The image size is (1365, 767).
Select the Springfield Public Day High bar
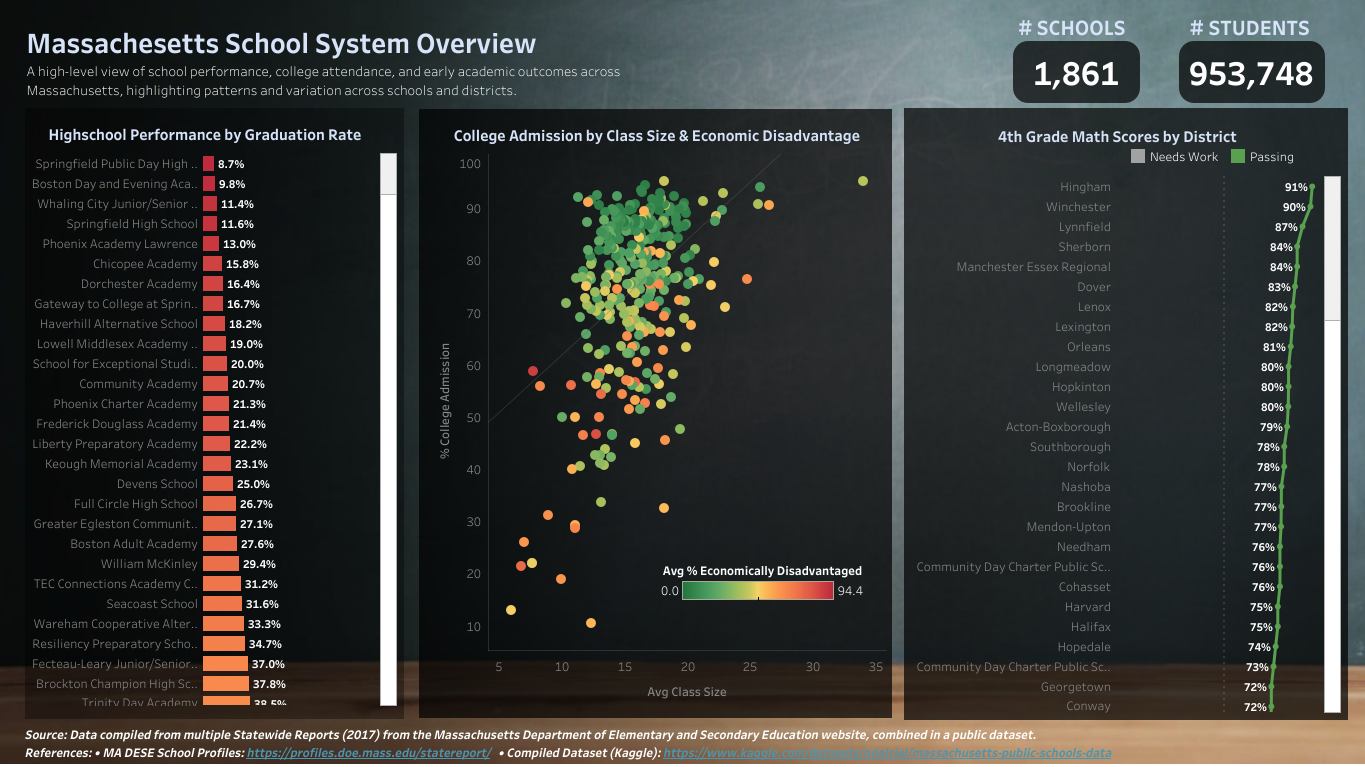click(207, 163)
